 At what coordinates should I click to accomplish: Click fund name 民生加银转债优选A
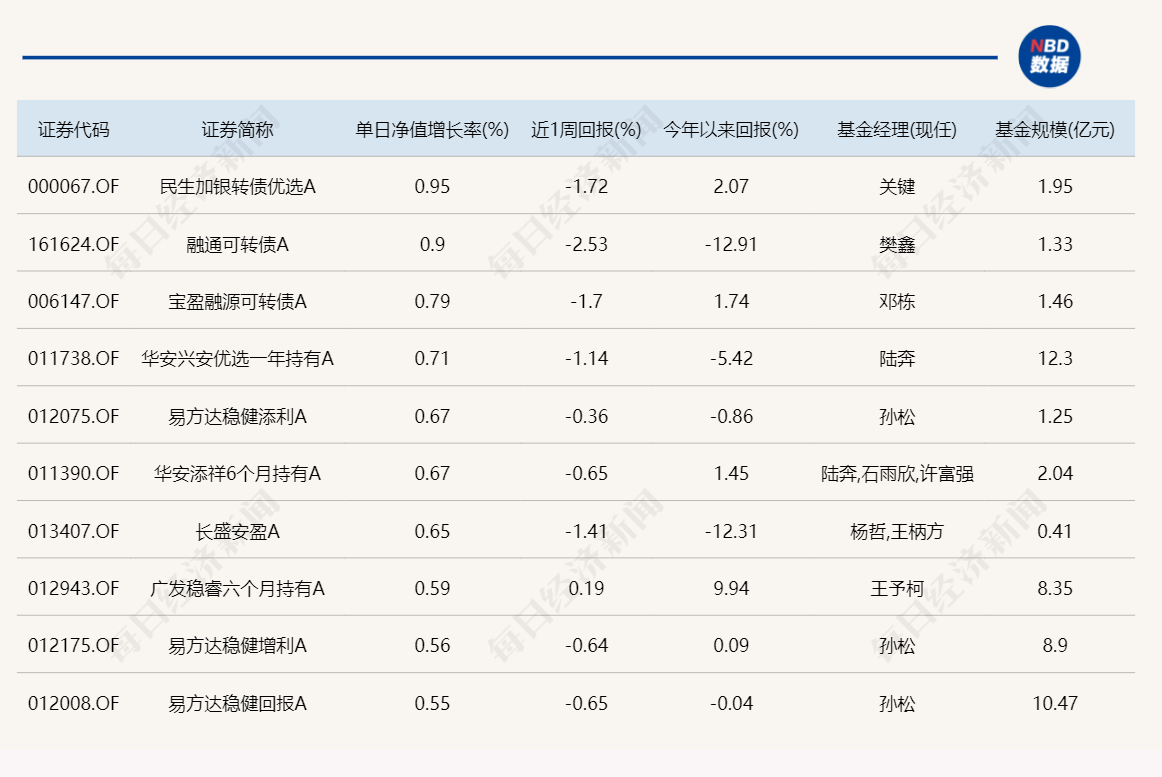pyautogui.click(x=237, y=186)
